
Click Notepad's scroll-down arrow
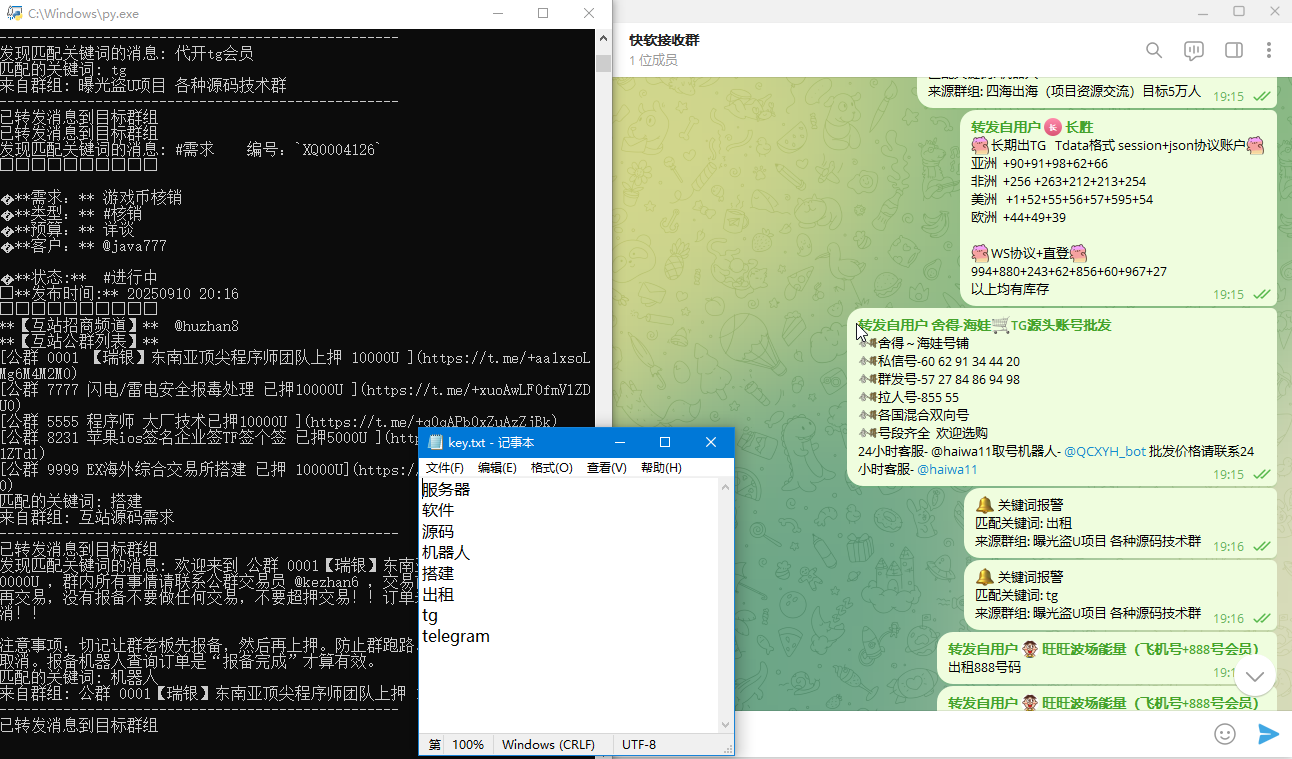726,725
